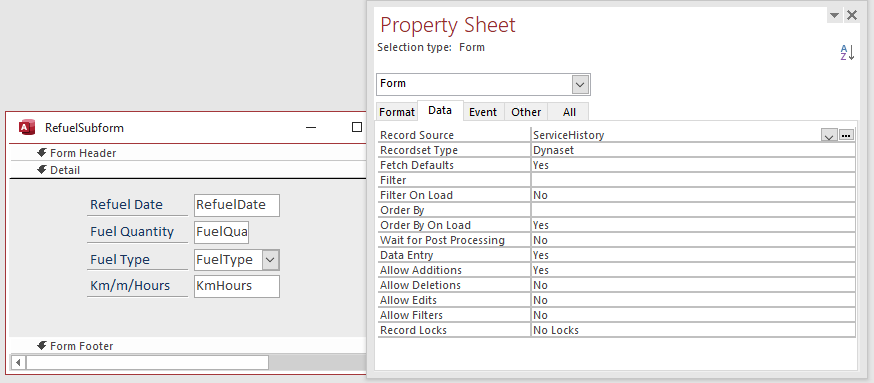Switch to the Other tab
The height and width of the screenshot is (383, 874).
(526, 112)
